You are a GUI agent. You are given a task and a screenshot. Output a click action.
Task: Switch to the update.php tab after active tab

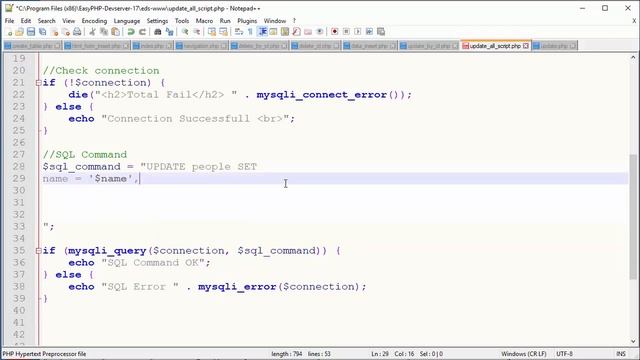tap(554, 46)
